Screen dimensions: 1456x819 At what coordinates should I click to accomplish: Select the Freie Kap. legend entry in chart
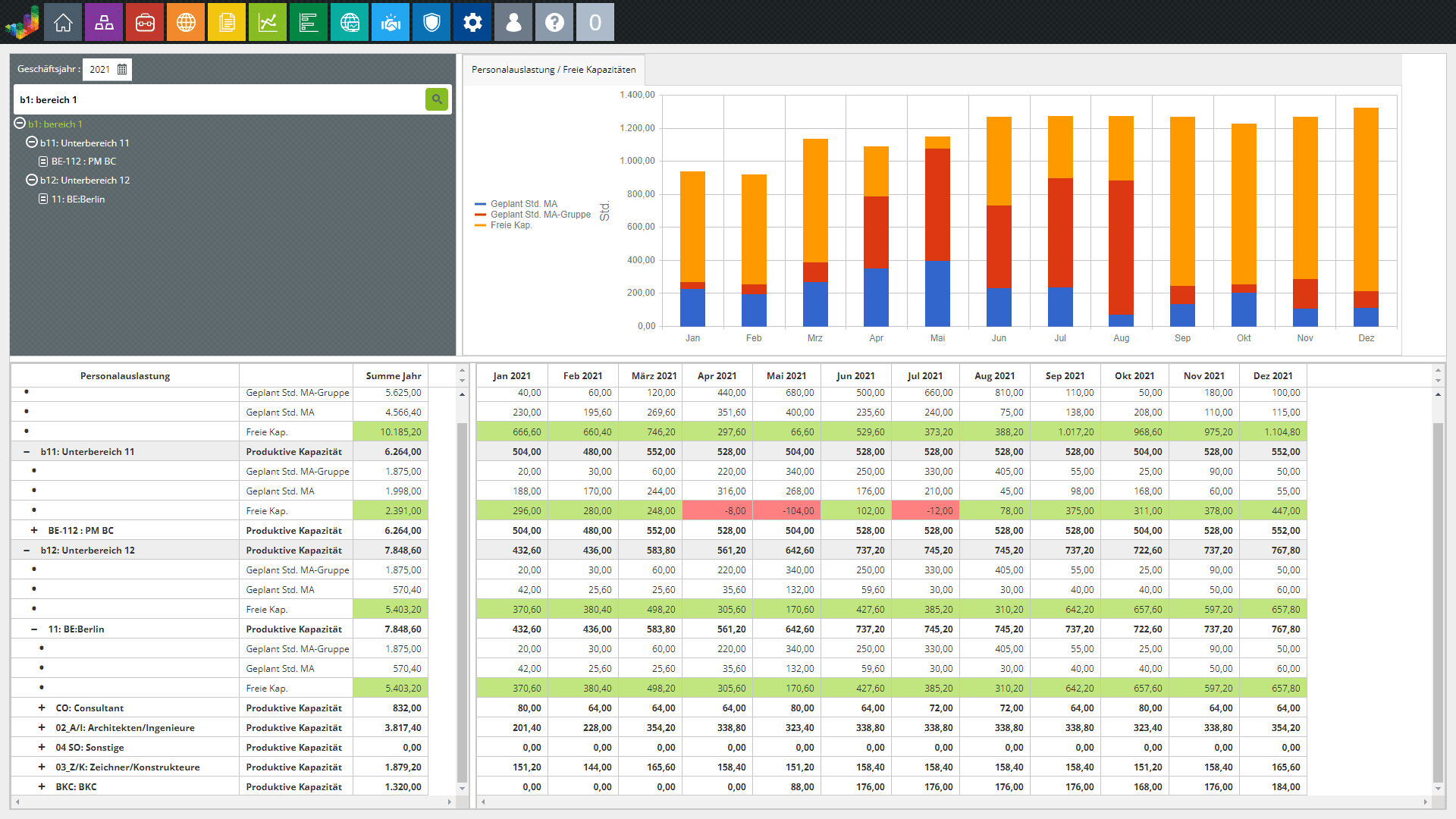click(x=510, y=225)
